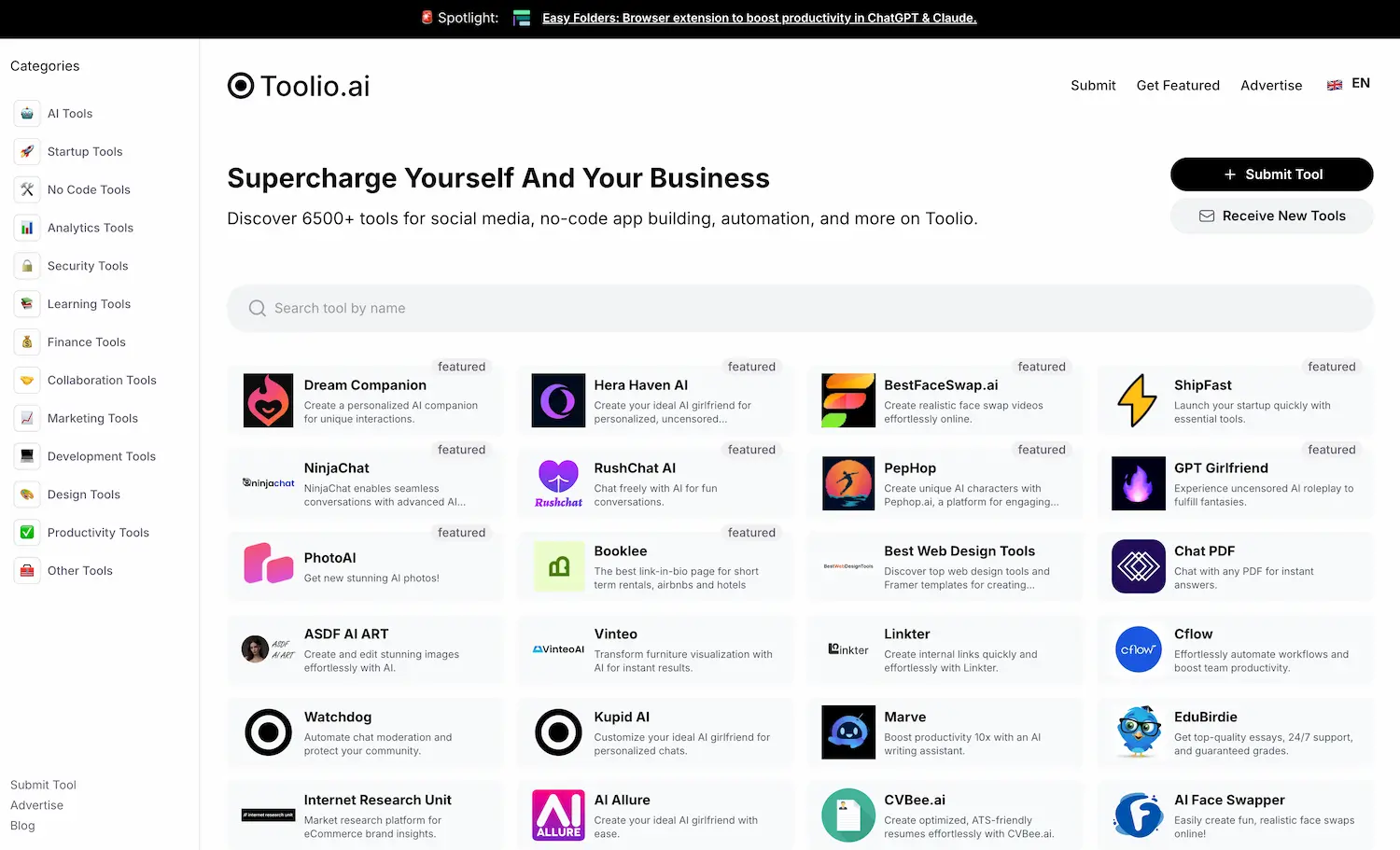Click the Productivity Tools green checkmark icon
The height and width of the screenshot is (850, 1400).
pos(27,533)
